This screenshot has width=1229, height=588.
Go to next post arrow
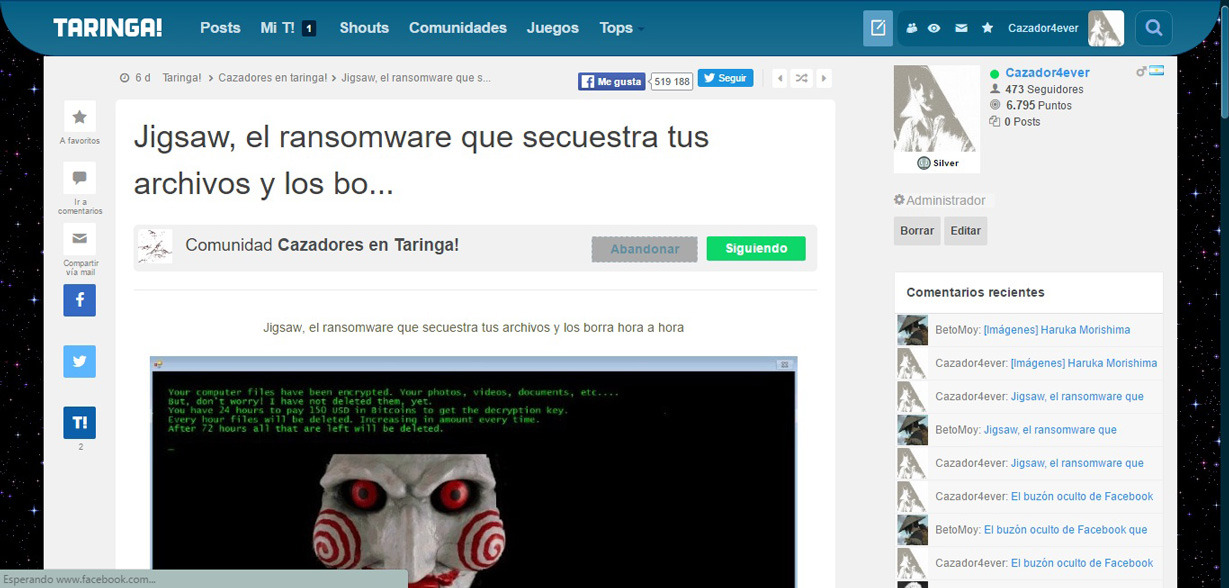[823, 78]
